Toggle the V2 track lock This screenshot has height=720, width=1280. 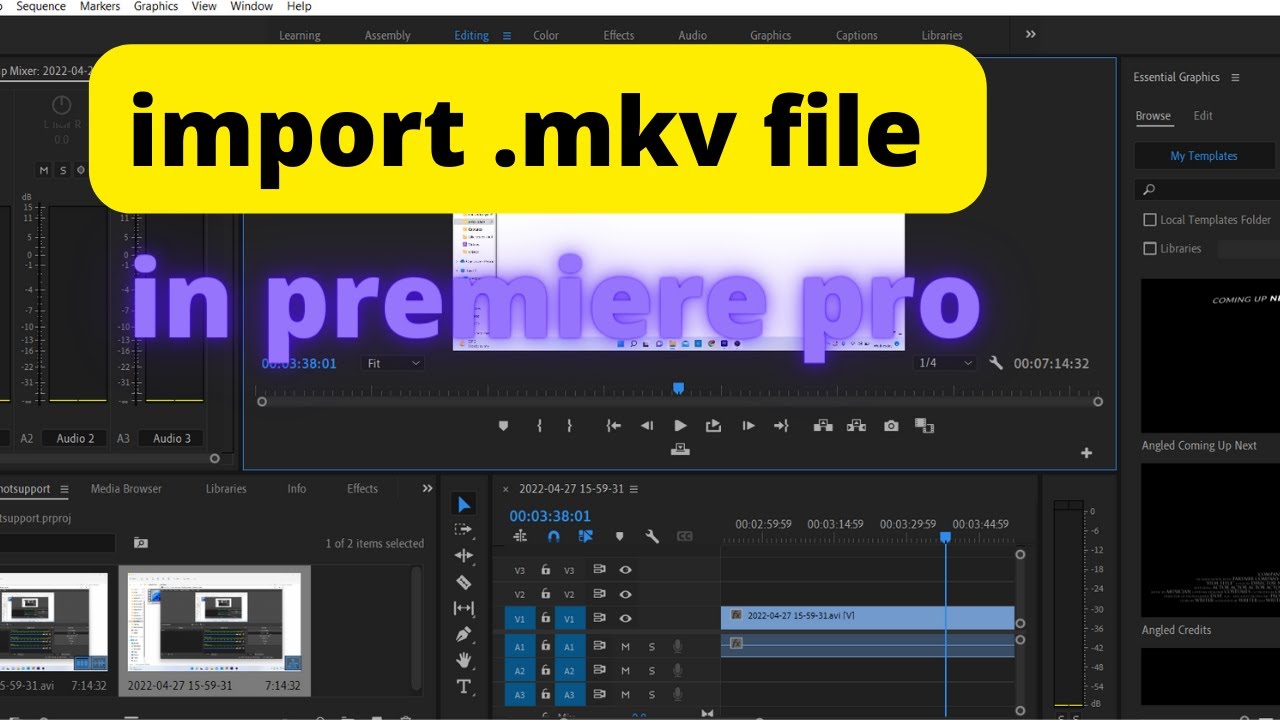tap(545, 594)
